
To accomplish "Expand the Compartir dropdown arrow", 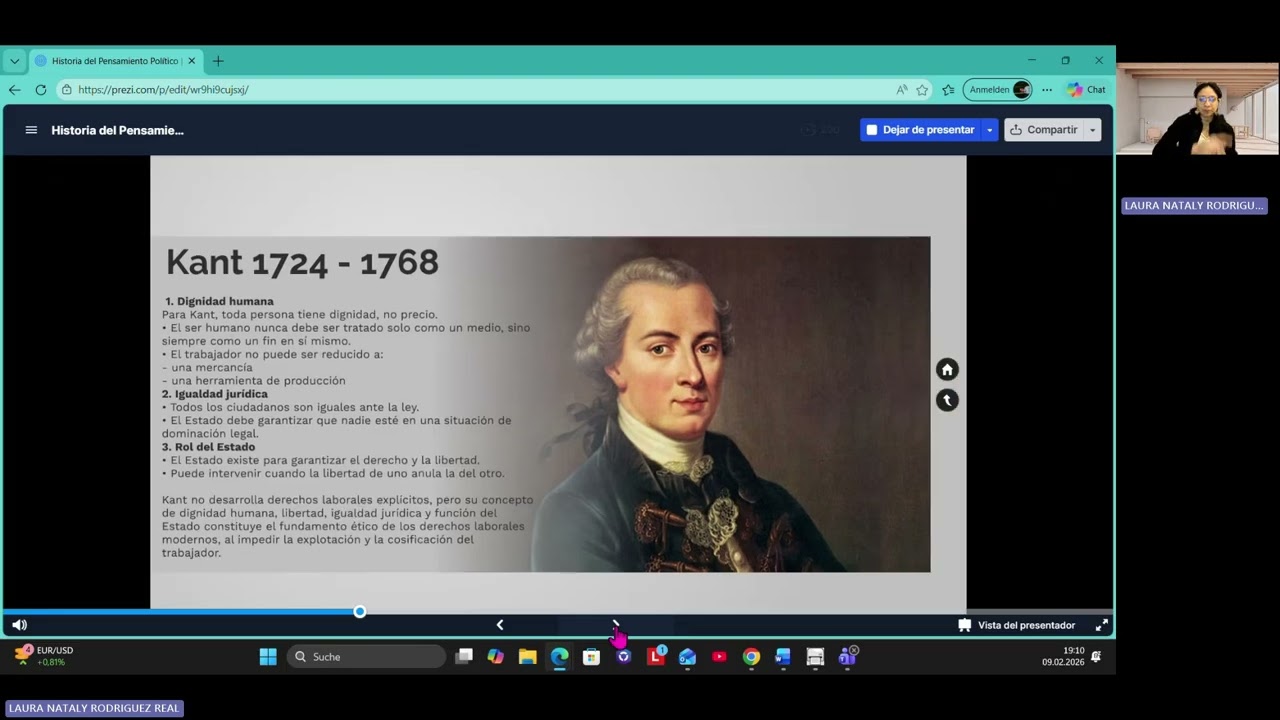I will [x=1092, y=130].
